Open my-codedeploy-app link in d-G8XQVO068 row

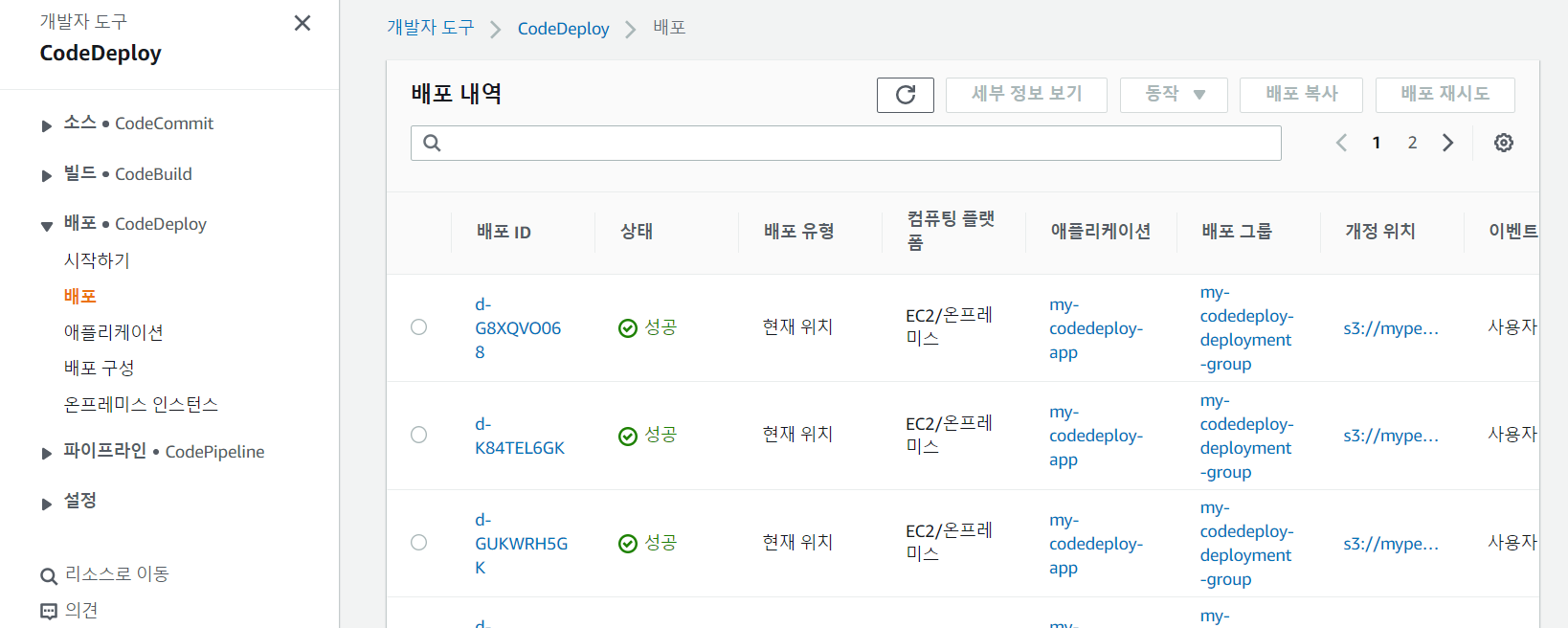coord(1096,328)
